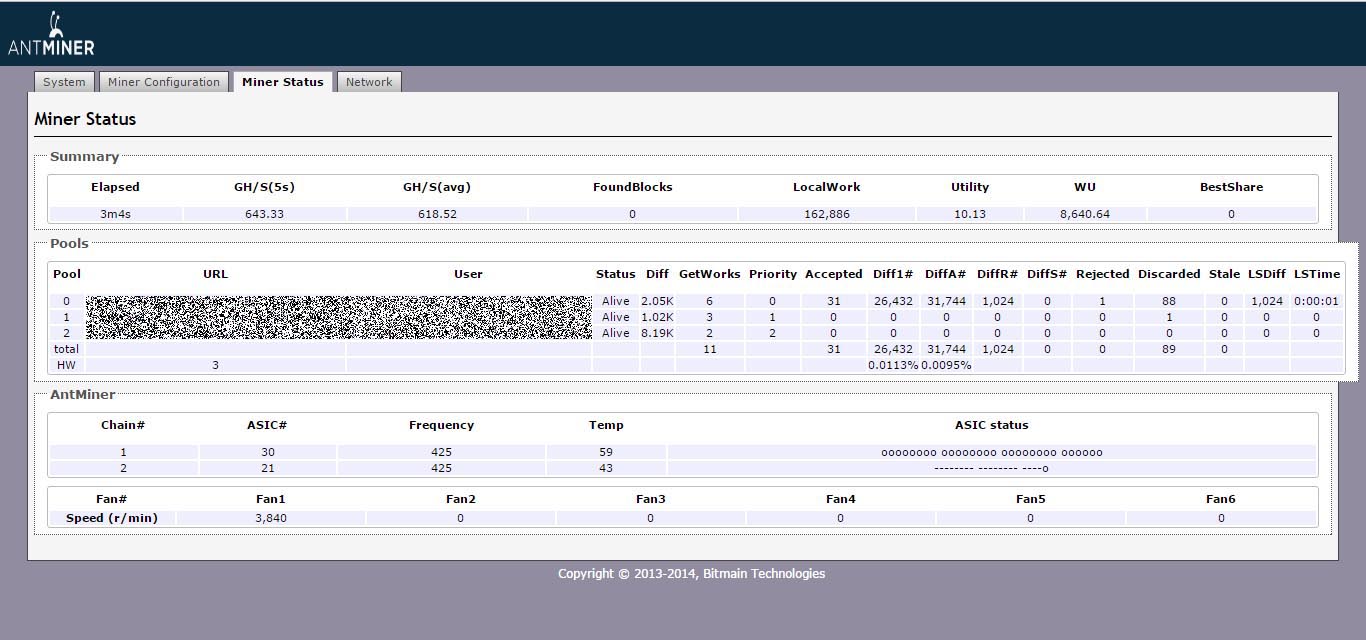Switch to Miner Configuration tab
Viewport: 1366px width, 640px height.
tap(164, 82)
